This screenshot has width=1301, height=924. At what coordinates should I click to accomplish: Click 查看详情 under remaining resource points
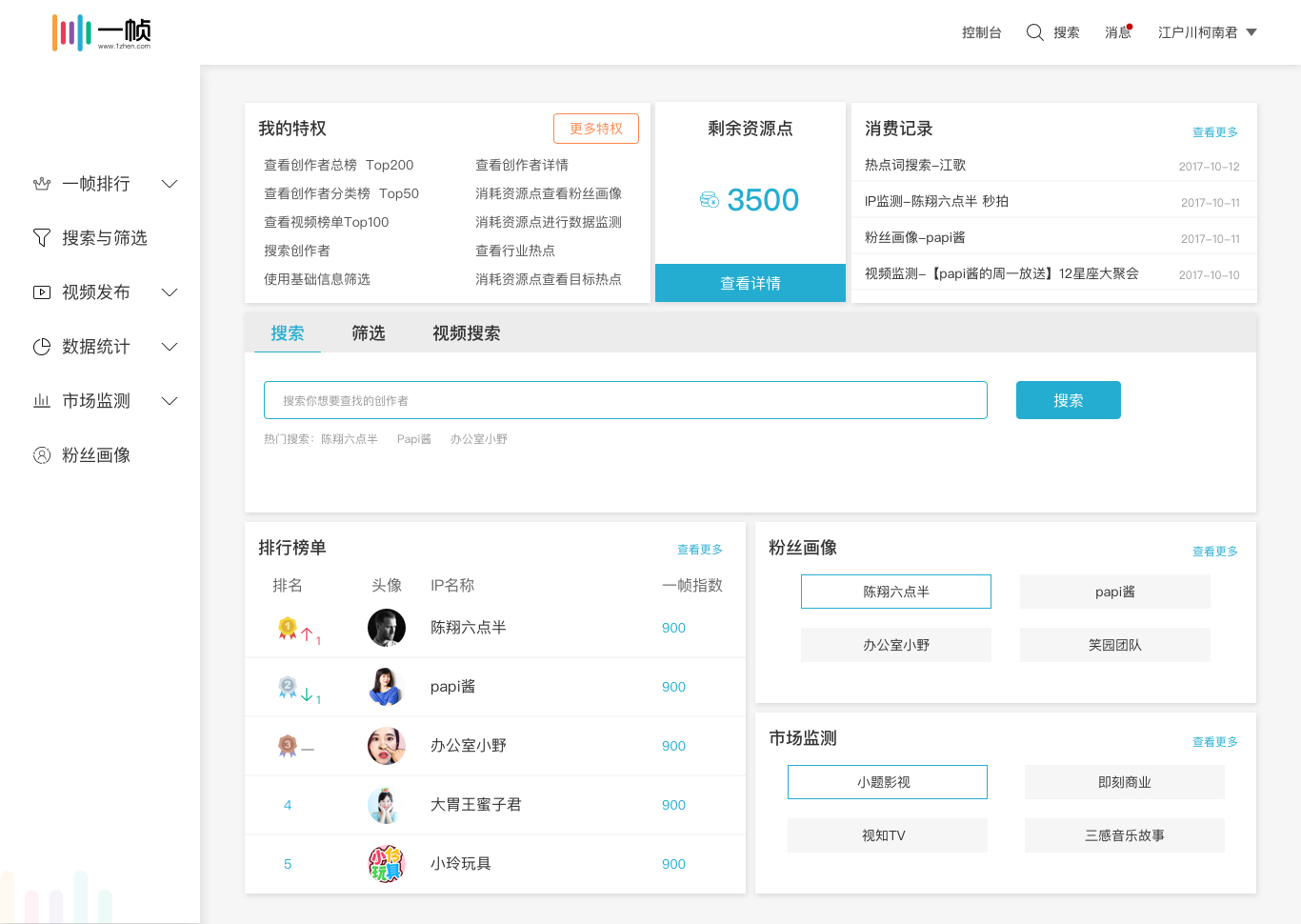(x=751, y=283)
